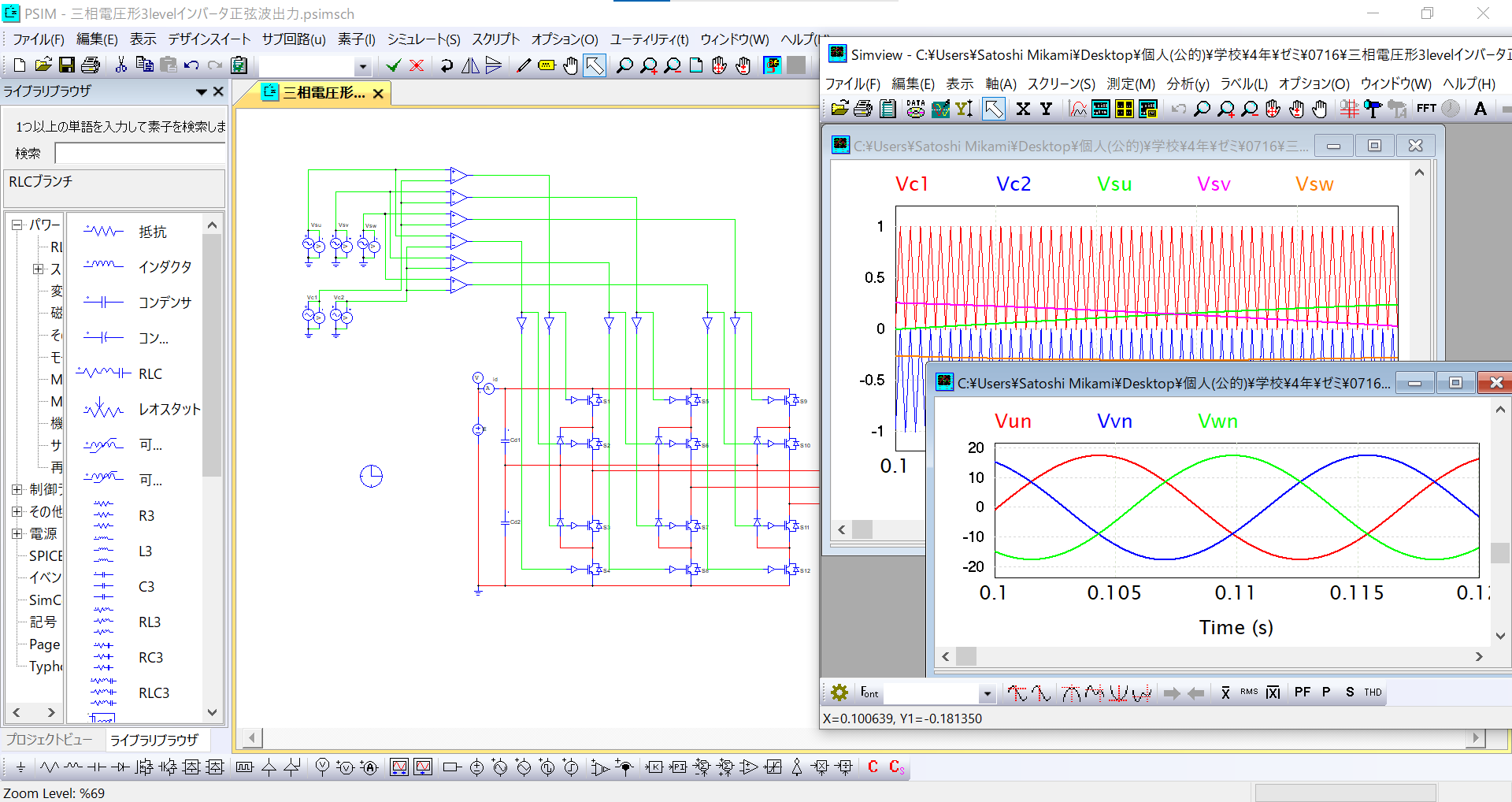Expand the 電源 tree node

[17, 533]
